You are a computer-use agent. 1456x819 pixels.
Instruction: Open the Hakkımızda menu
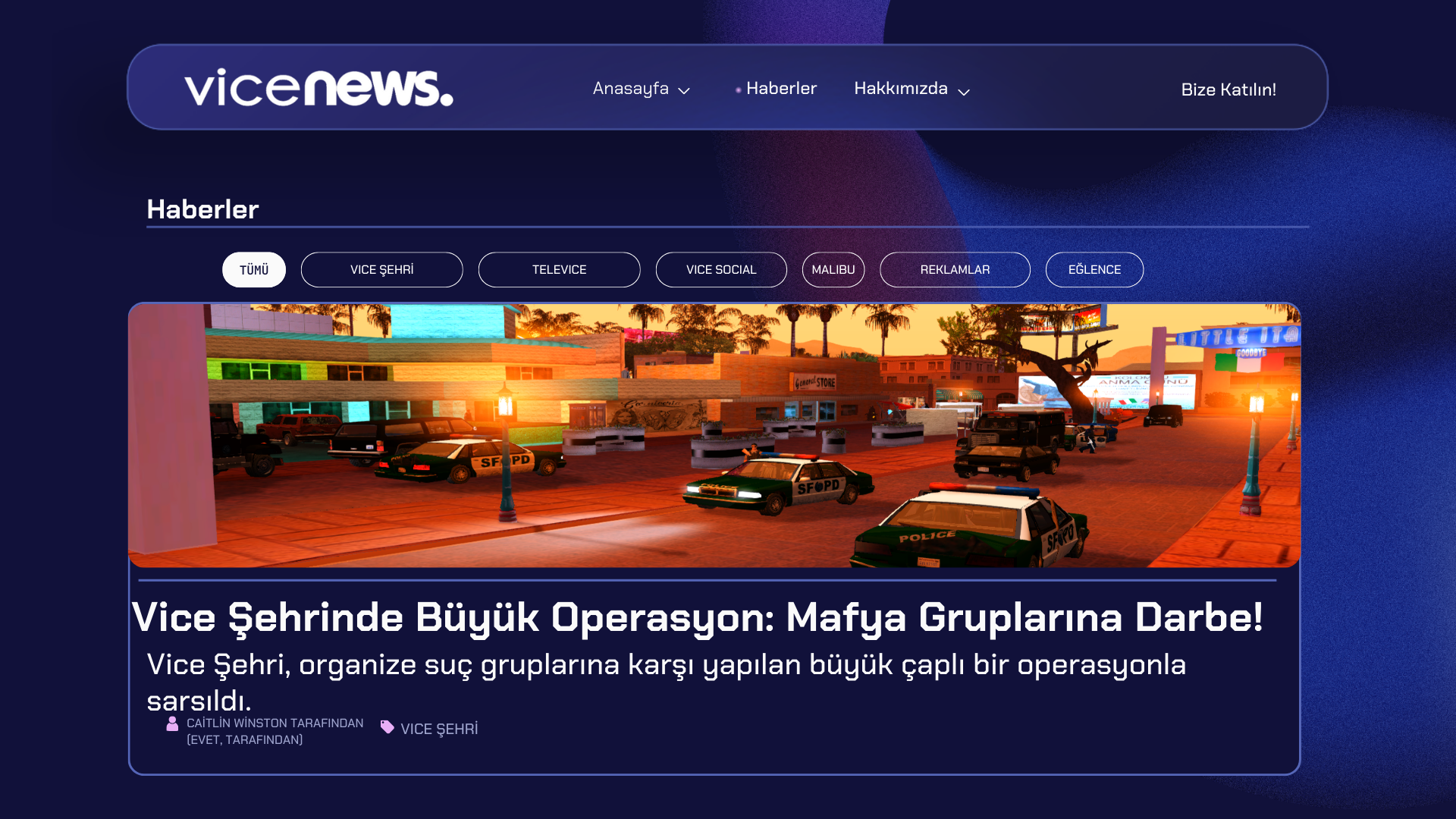click(x=901, y=88)
